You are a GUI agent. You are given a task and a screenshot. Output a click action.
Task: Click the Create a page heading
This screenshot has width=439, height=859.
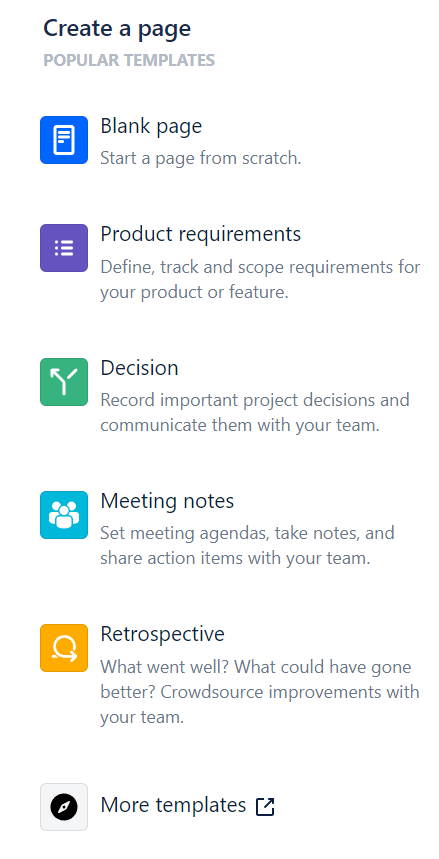[x=117, y=28]
